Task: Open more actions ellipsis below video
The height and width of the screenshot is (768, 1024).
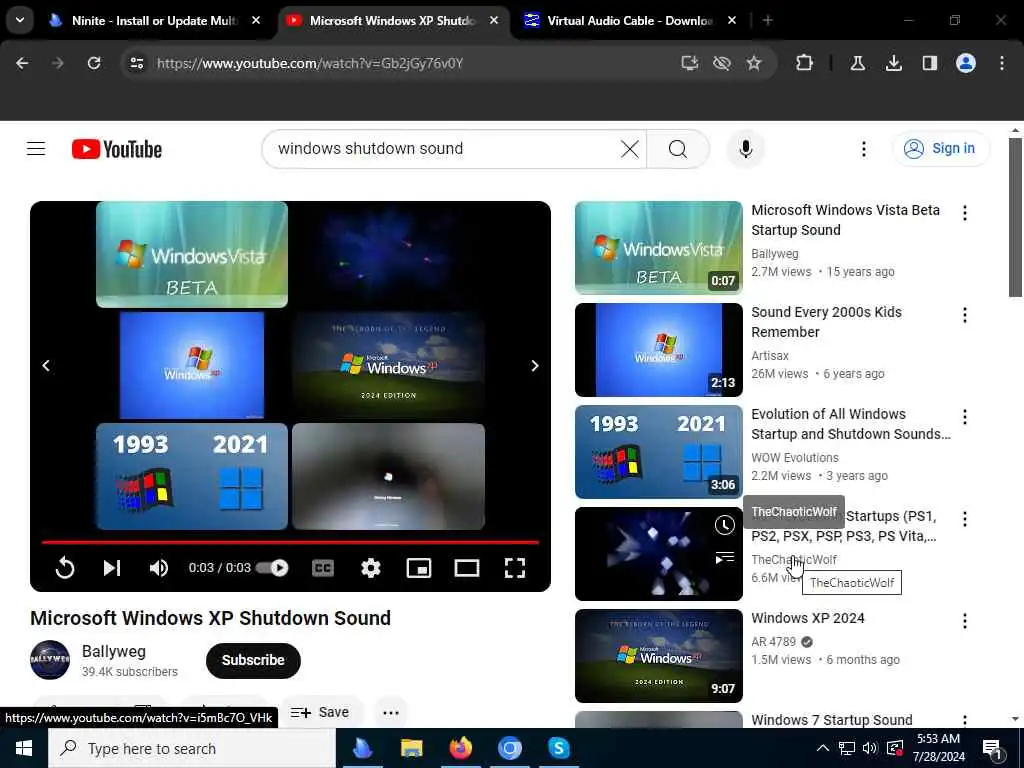Action: click(x=391, y=712)
